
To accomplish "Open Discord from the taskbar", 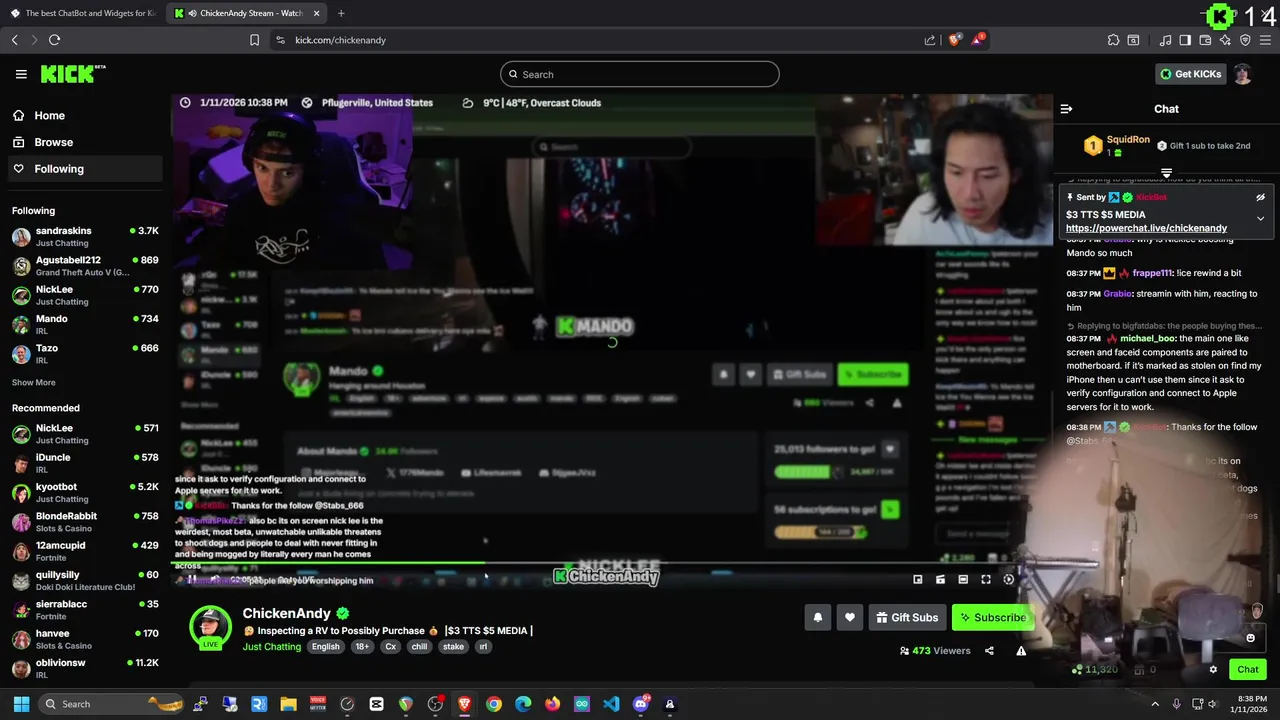I will (641, 704).
